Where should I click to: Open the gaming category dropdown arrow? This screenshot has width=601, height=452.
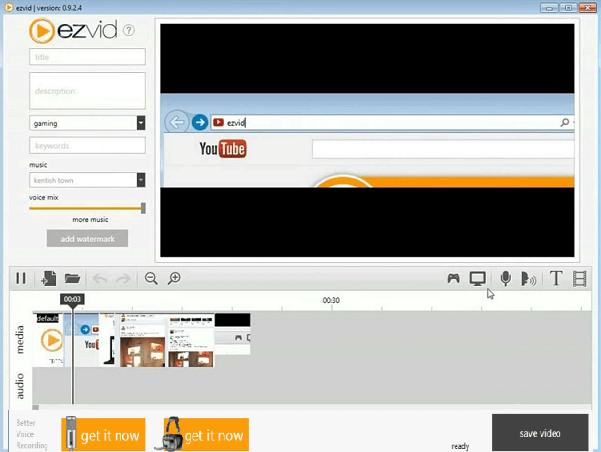[141, 123]
